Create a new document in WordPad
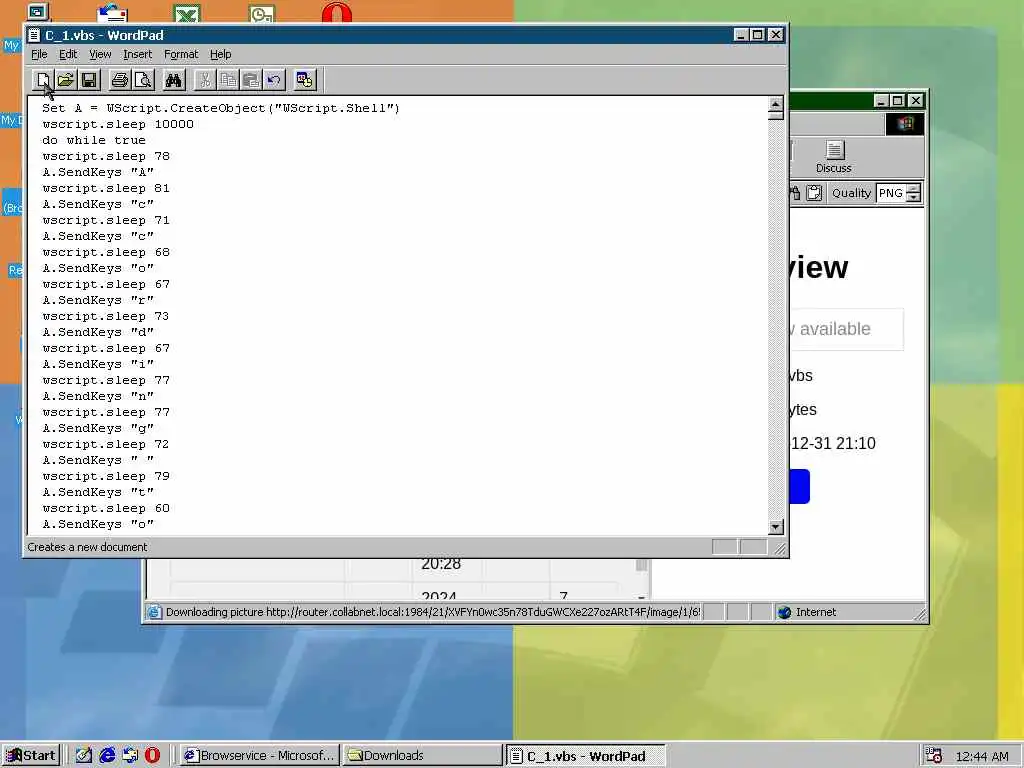 pos(43,80)
